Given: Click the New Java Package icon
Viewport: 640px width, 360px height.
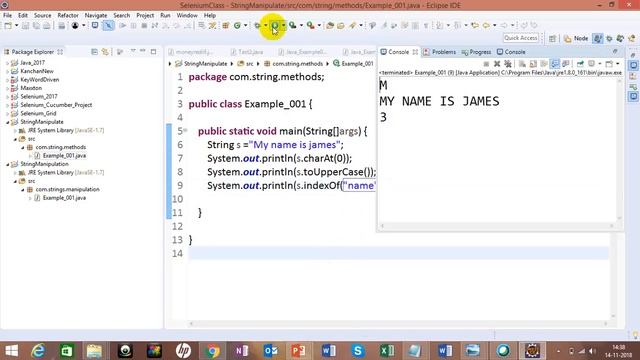Looking at the screenshot, I should 225,25.
